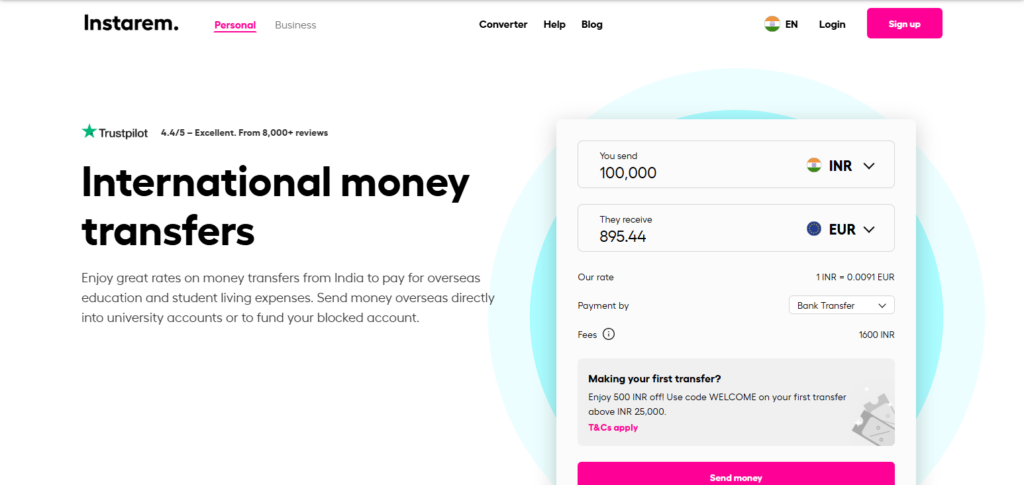1024x485 pixels.
Task: Open the Help menu item
Action: [554, 24]
